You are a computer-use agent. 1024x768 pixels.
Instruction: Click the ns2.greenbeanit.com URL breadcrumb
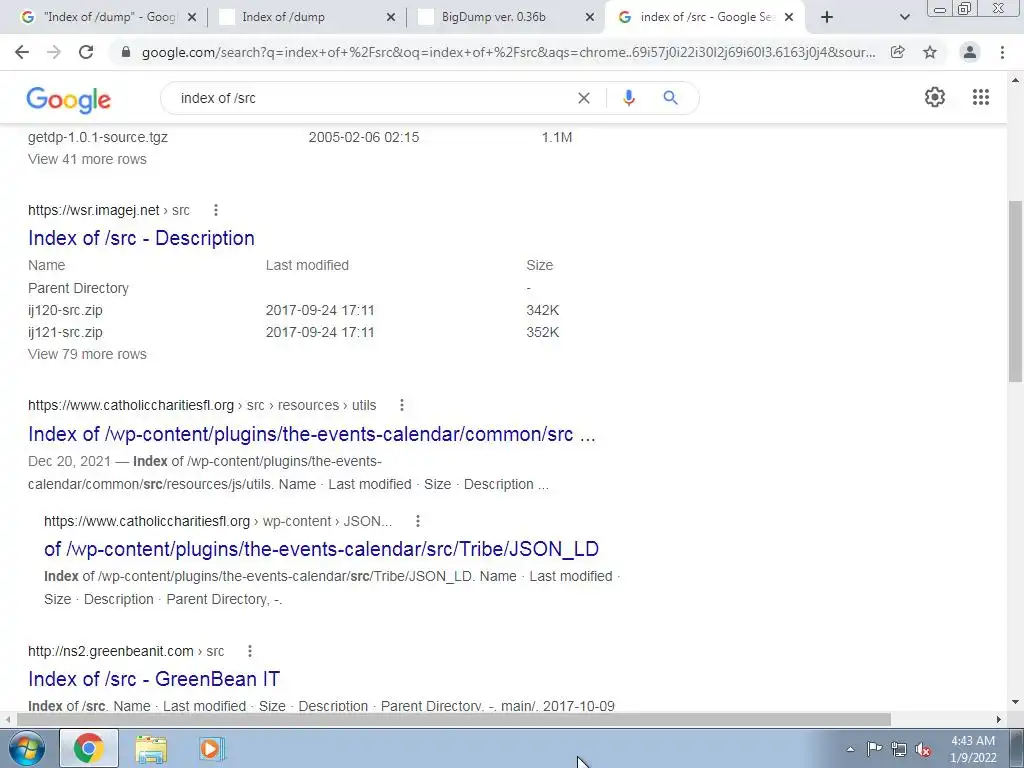(125, 650)
